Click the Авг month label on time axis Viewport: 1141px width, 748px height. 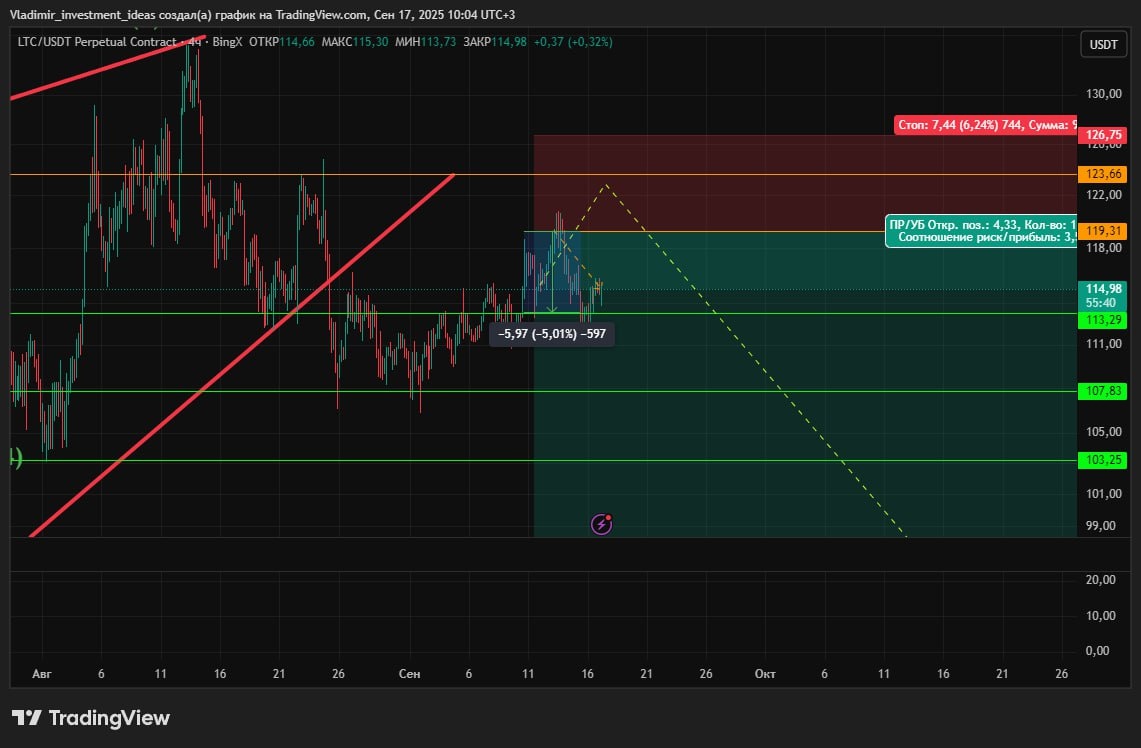[x=42, y=674]
